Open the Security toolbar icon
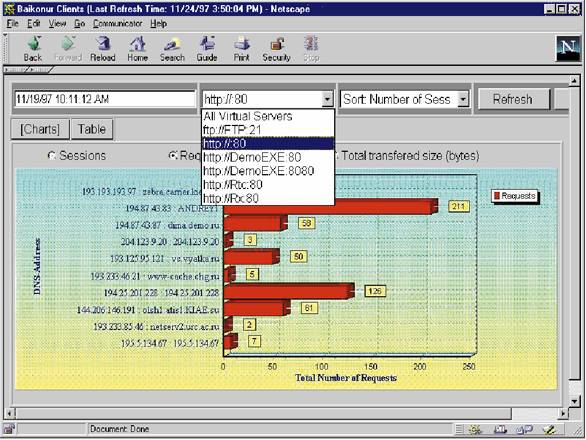The height and width of the screenshot is (440, 586). (x=277, y=49)
